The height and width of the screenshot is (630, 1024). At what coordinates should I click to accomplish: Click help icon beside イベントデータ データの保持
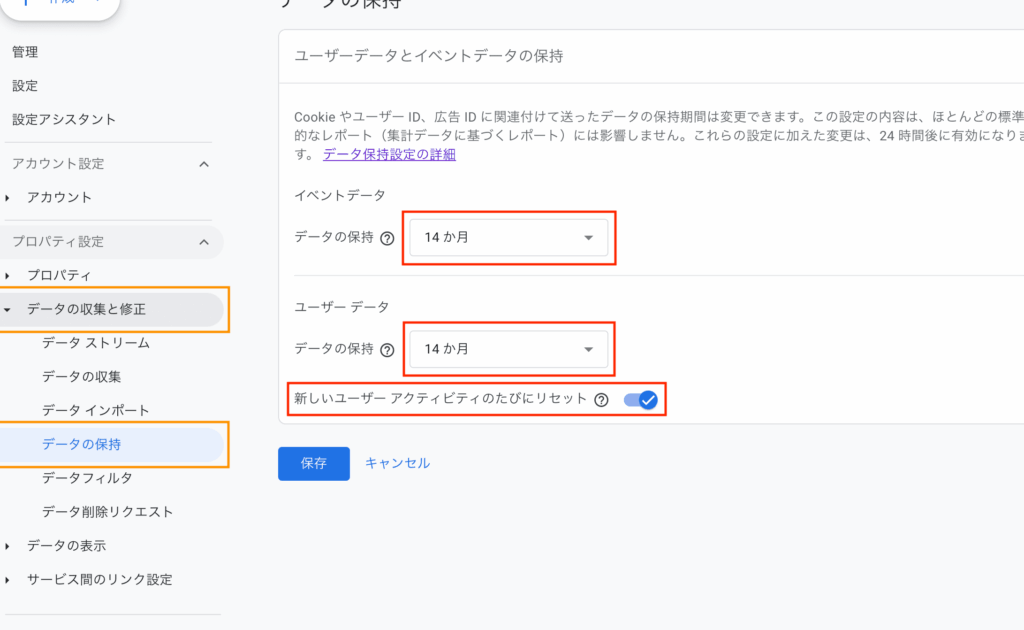(x=387, y=238)
